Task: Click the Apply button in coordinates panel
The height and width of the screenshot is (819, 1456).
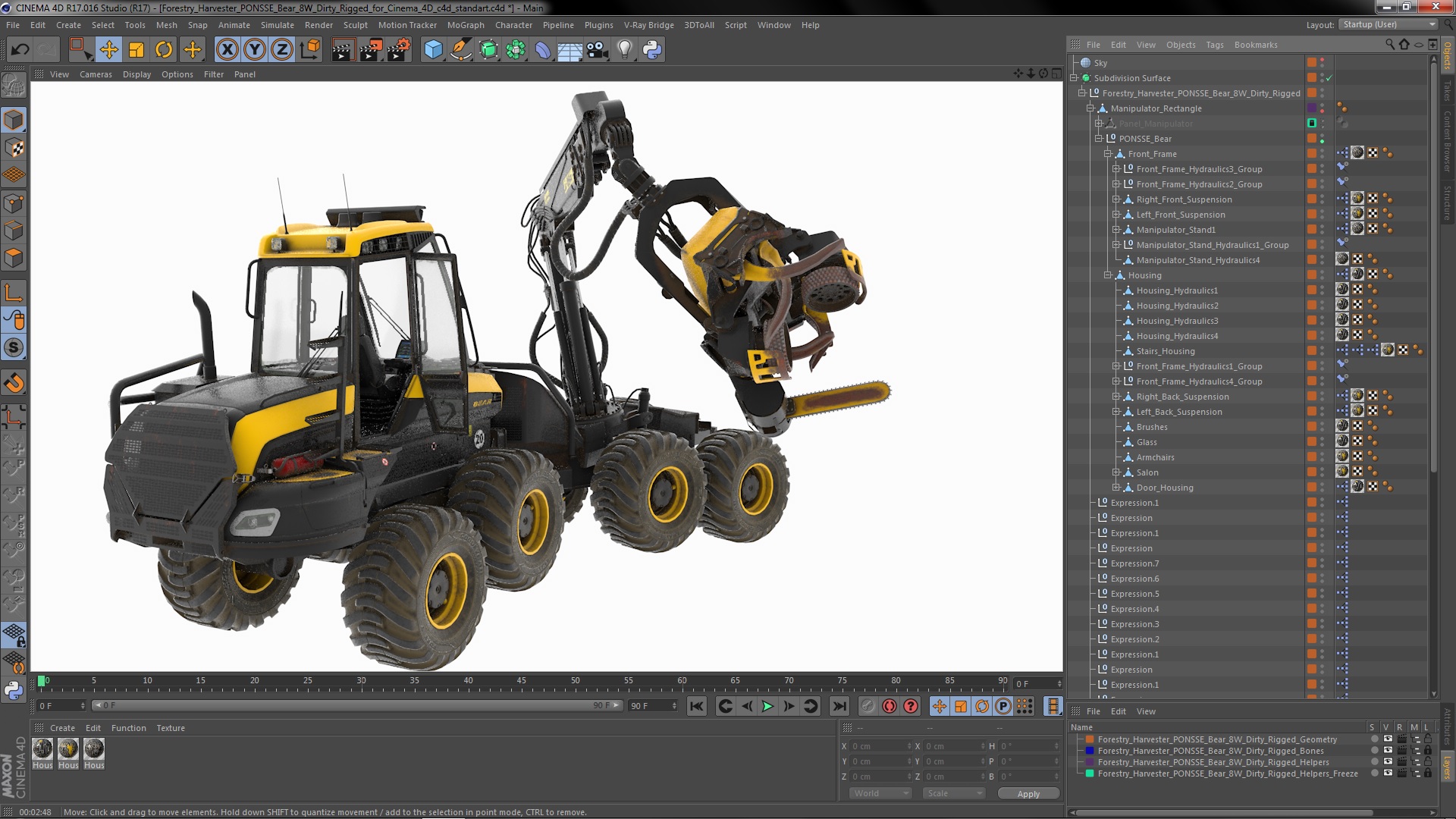Action: point(1028,794)
